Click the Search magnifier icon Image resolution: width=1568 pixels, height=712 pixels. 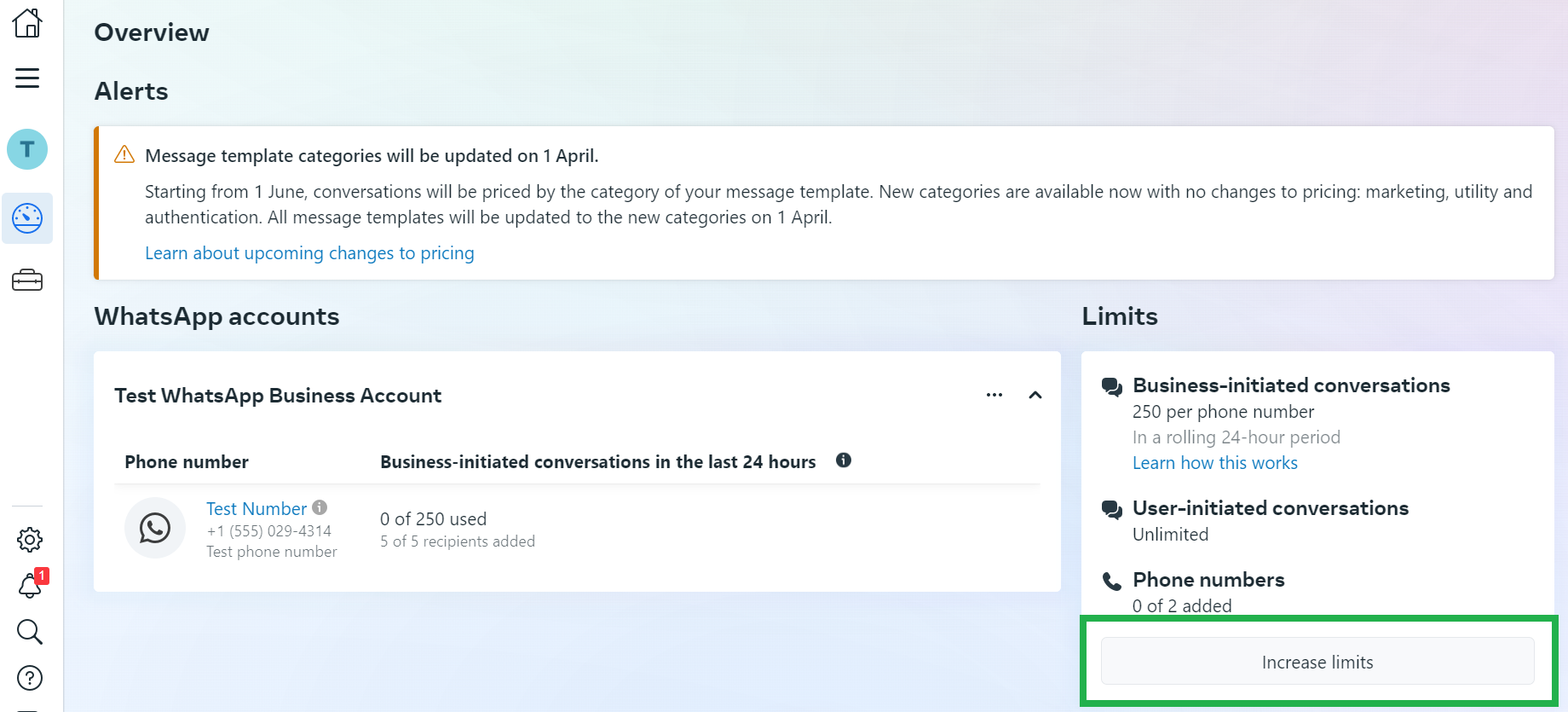29,632
